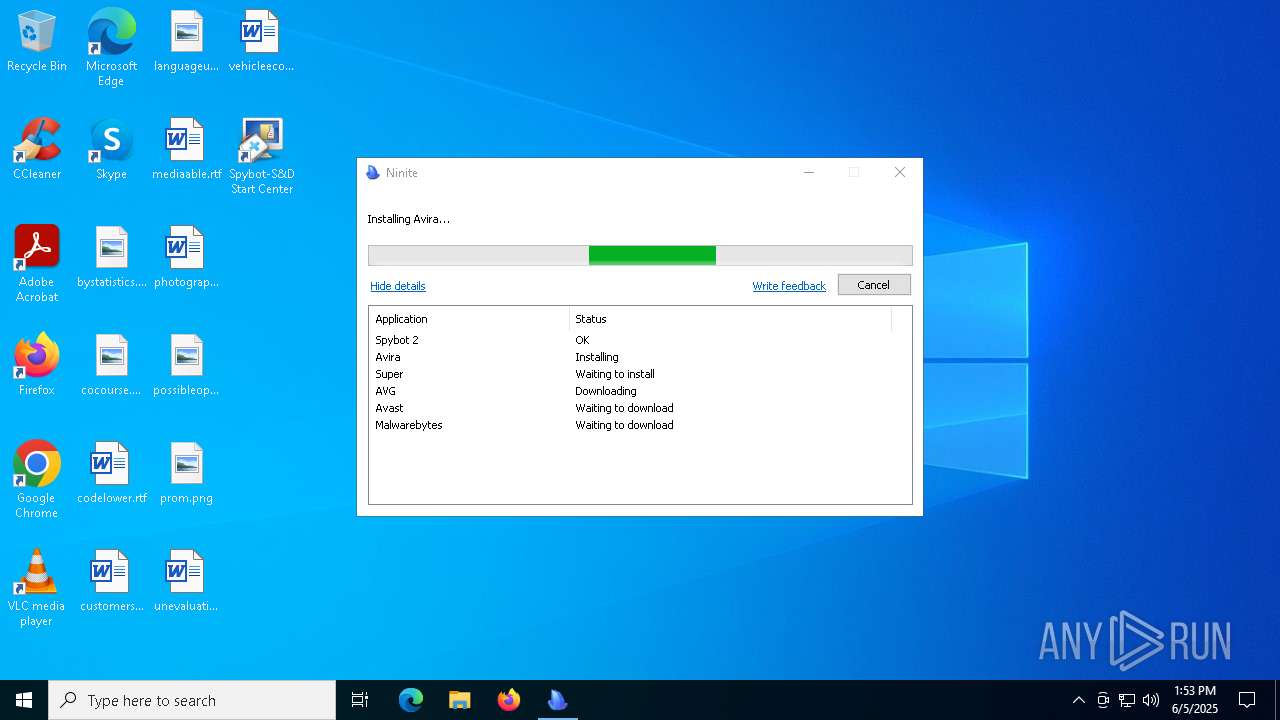The height and width of the screenshot is (720, 1280).
Task: Select the bystatistics... image file icon
Action: 111,258
